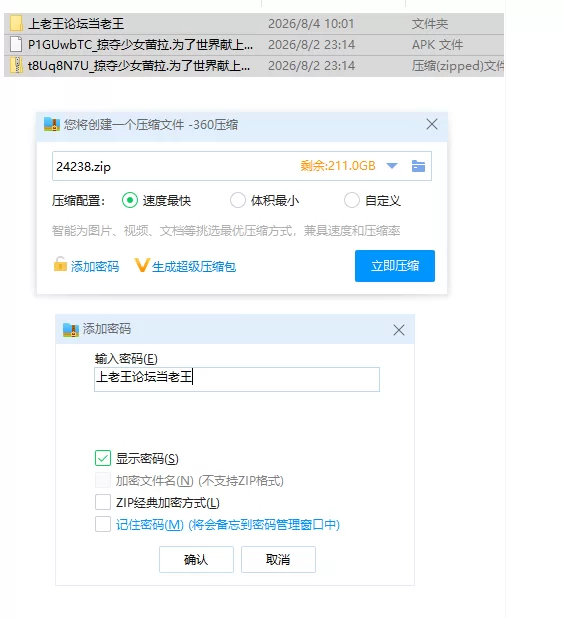Click the APK file icon for P1GUwbTC
563x618 pixels.
16,45
